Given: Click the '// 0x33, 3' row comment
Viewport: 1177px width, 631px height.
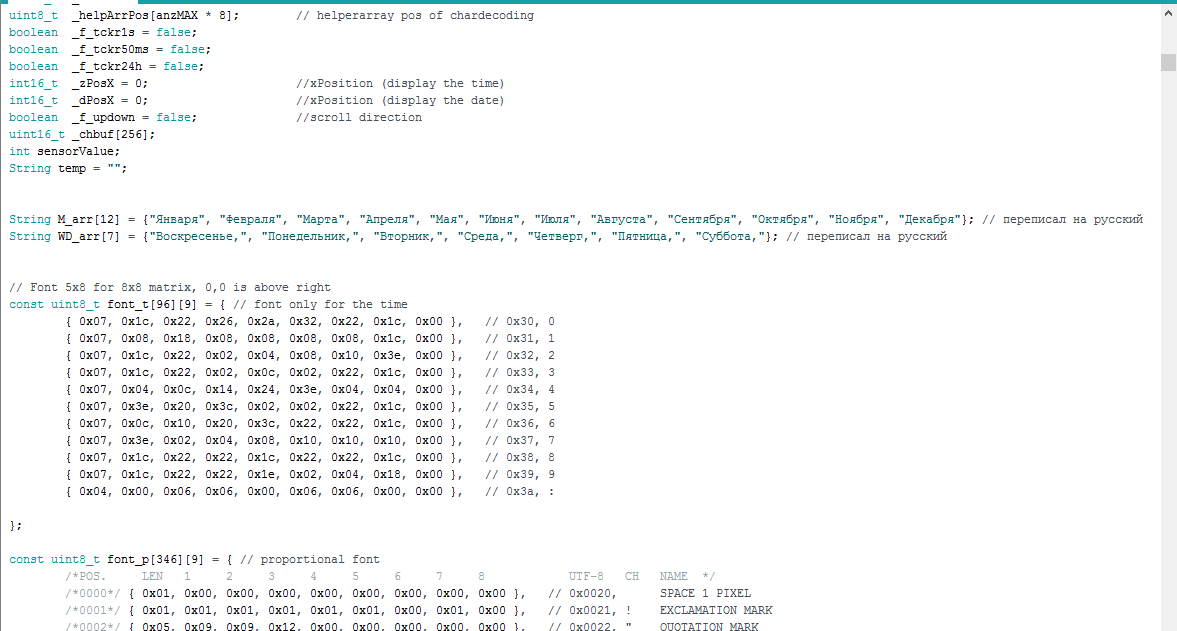Looking at the screenshot, I should (x=519, y=373).
